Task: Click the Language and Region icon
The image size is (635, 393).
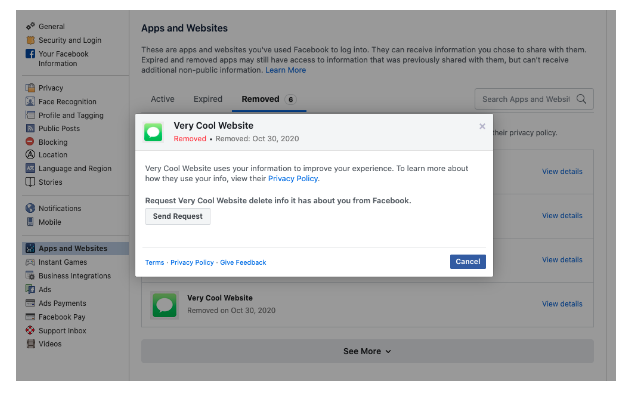Action: tap(30, 168)
